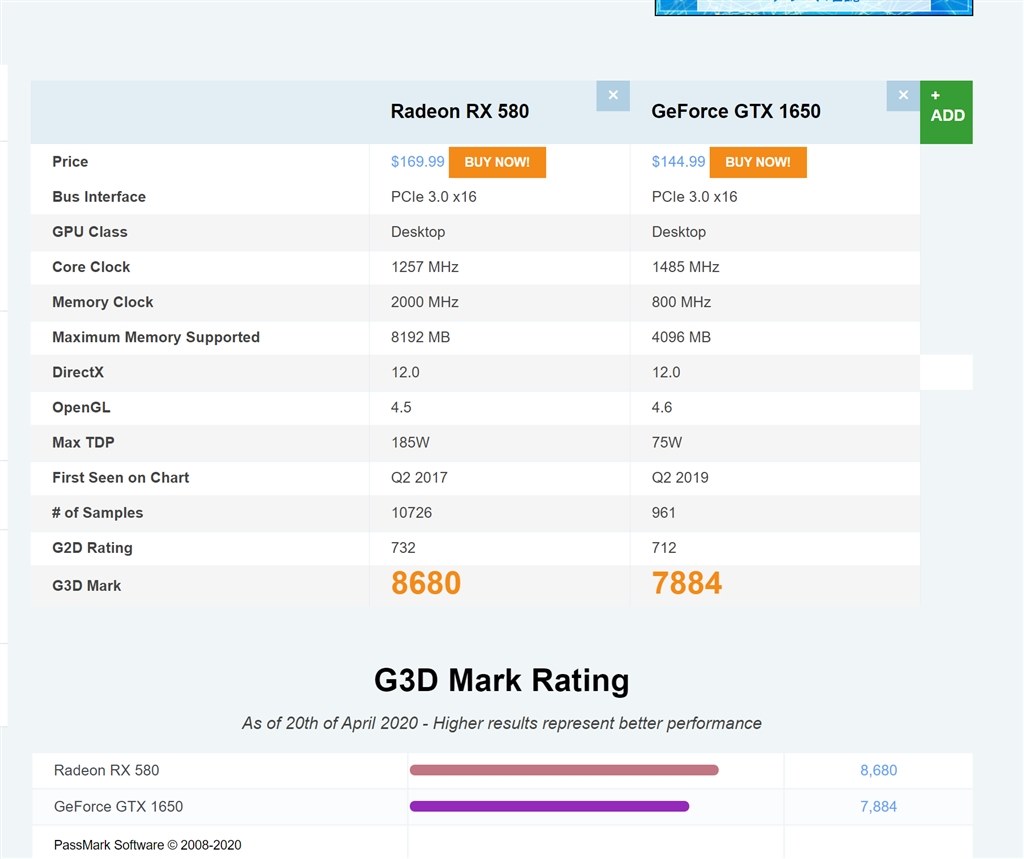
Task: Open the $144.99 price link
Action: click(x=678, y=161)
